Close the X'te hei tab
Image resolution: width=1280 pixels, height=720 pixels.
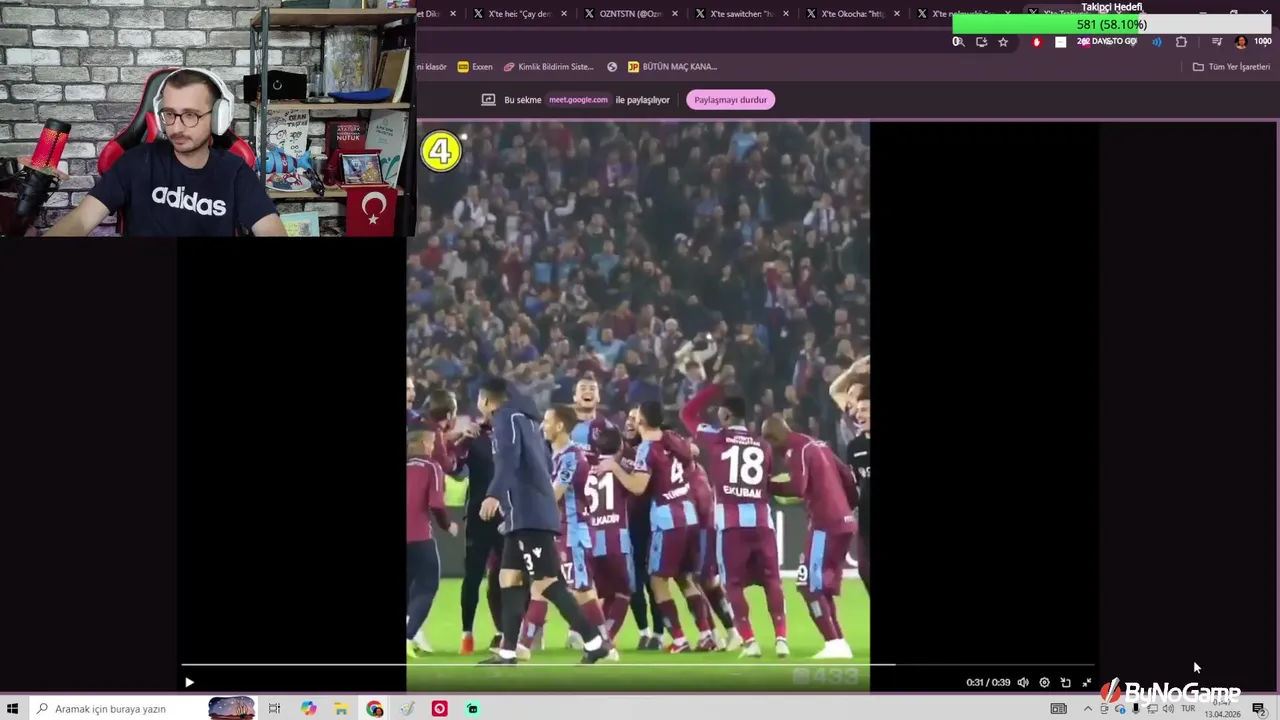click(x=564, y=14)
